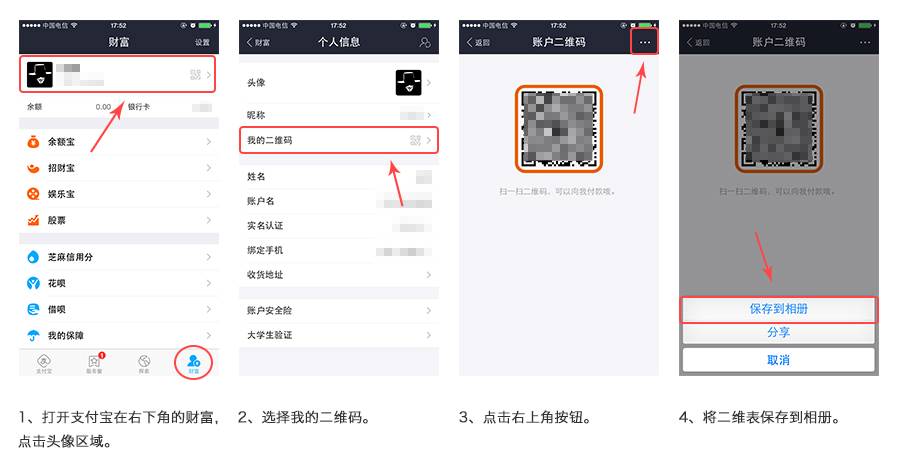
Task: Tap the 借呗 icon
Action: click(x=33, y=309)
